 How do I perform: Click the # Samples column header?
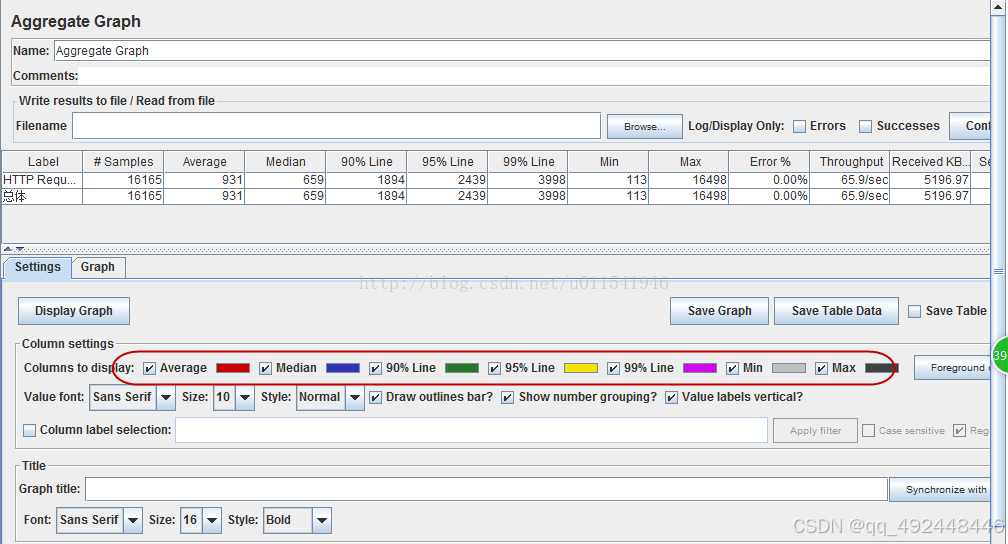[123, 162]
